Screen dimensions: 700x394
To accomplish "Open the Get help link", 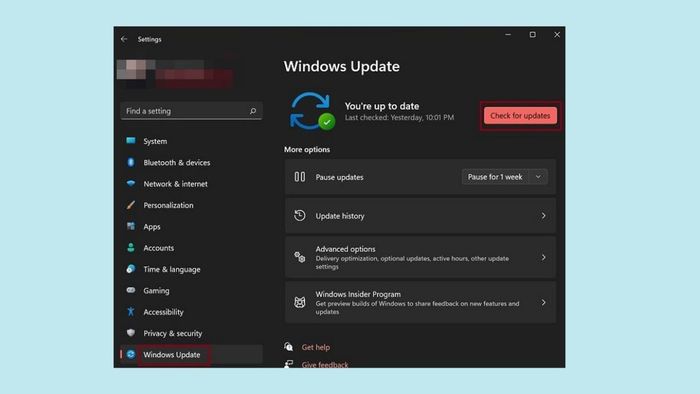I will tap(316, 347).
